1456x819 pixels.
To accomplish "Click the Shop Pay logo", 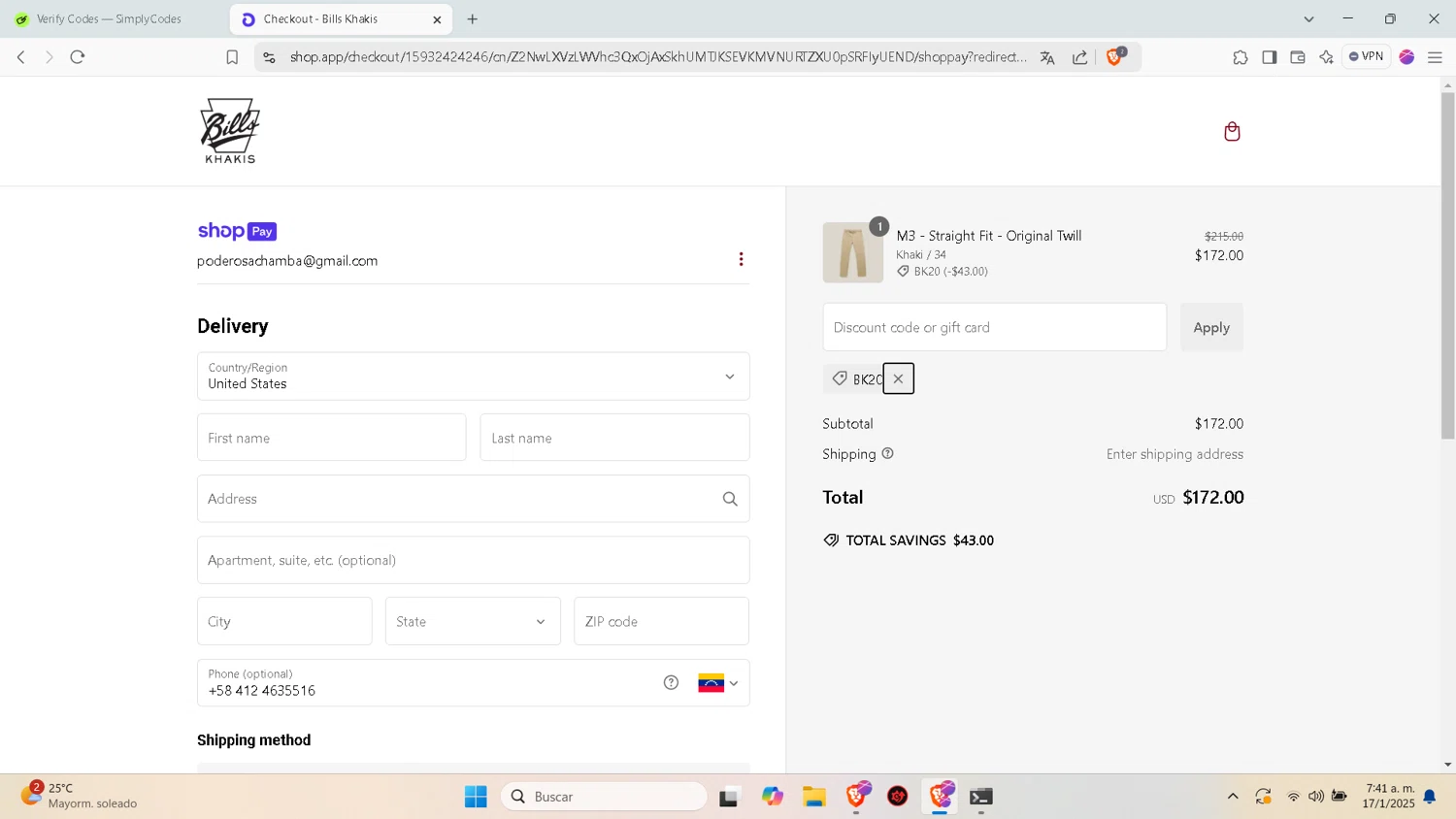I will (237, 231).
